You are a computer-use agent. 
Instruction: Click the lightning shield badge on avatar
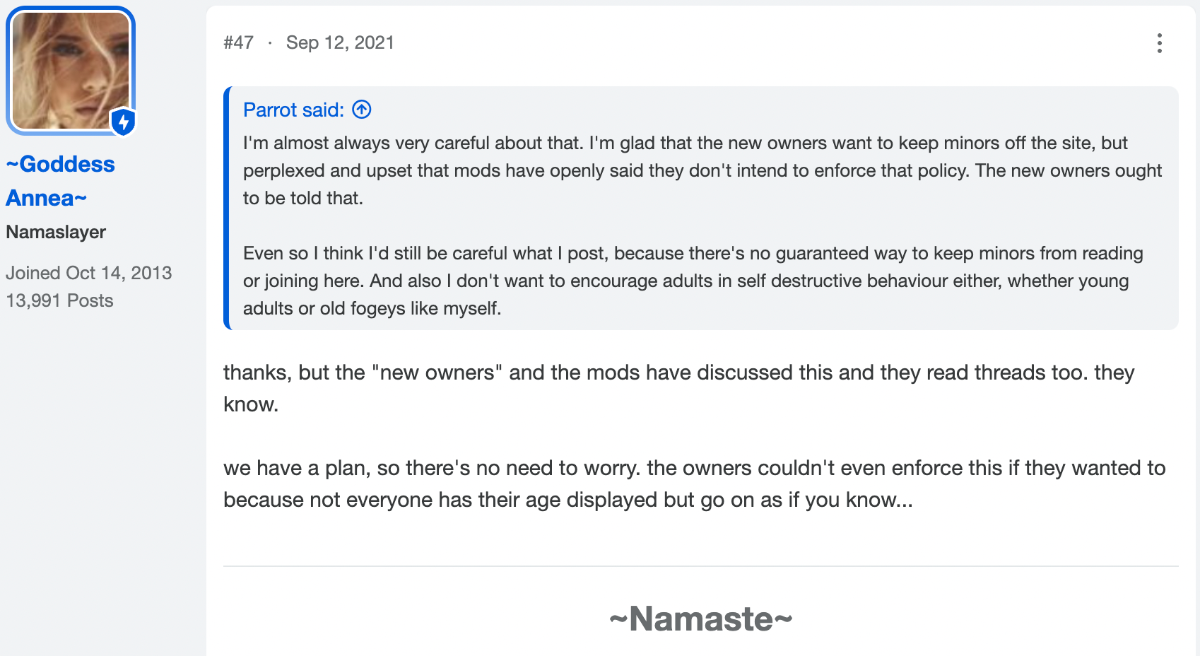[x=123, y=122]
